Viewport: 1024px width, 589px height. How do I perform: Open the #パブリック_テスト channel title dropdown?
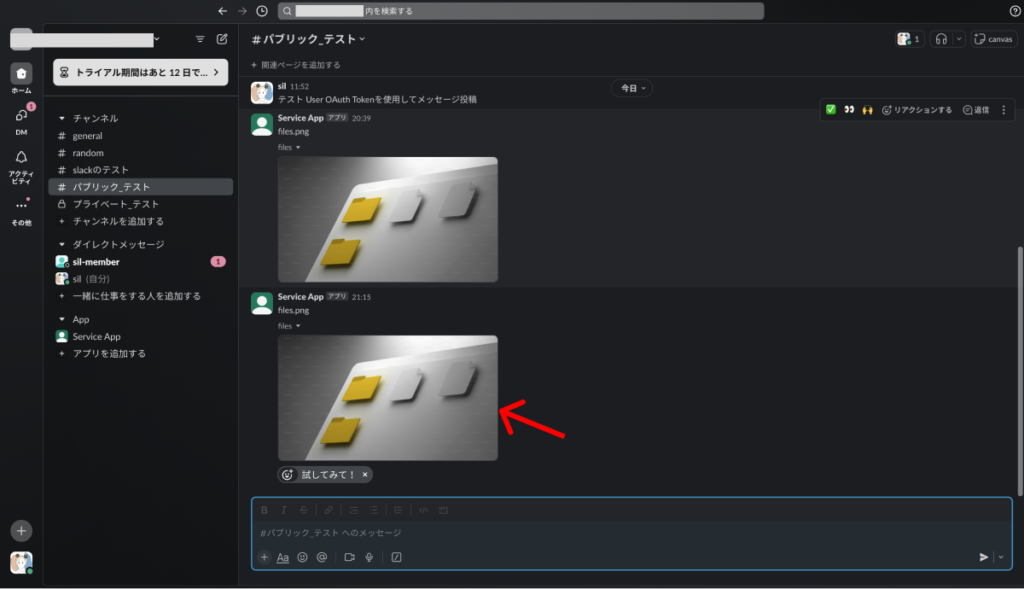pyautogui.click(x=308, y=39)
